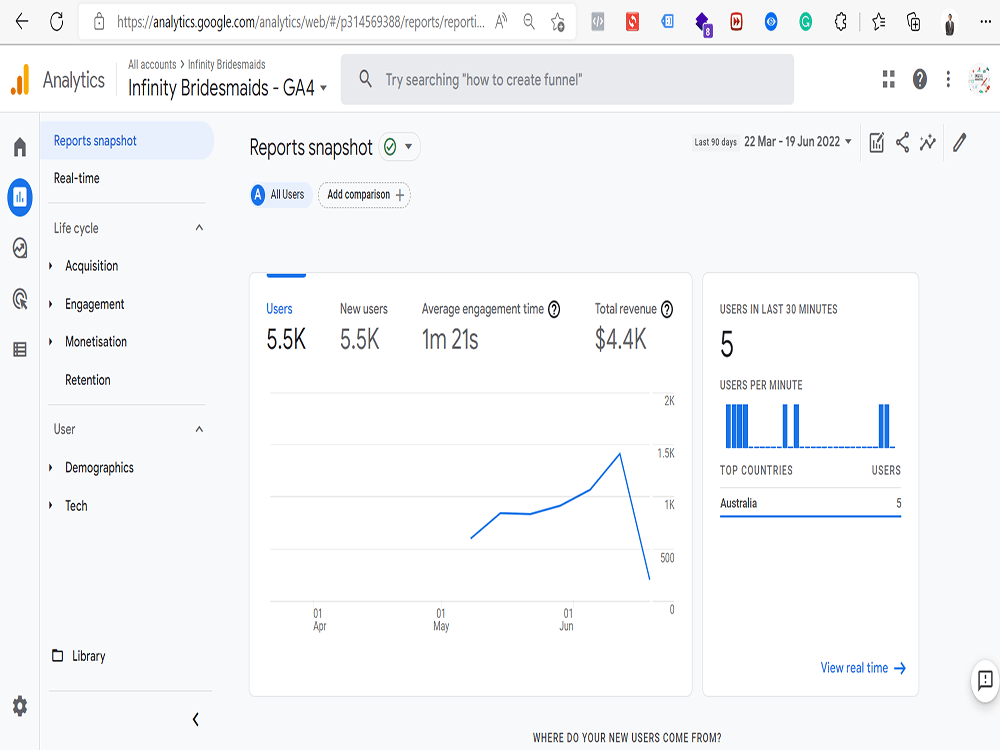Click All accounts breadcrumb link
The height and width of the screenshot is (750, 1000).
[x=152, y=64]
